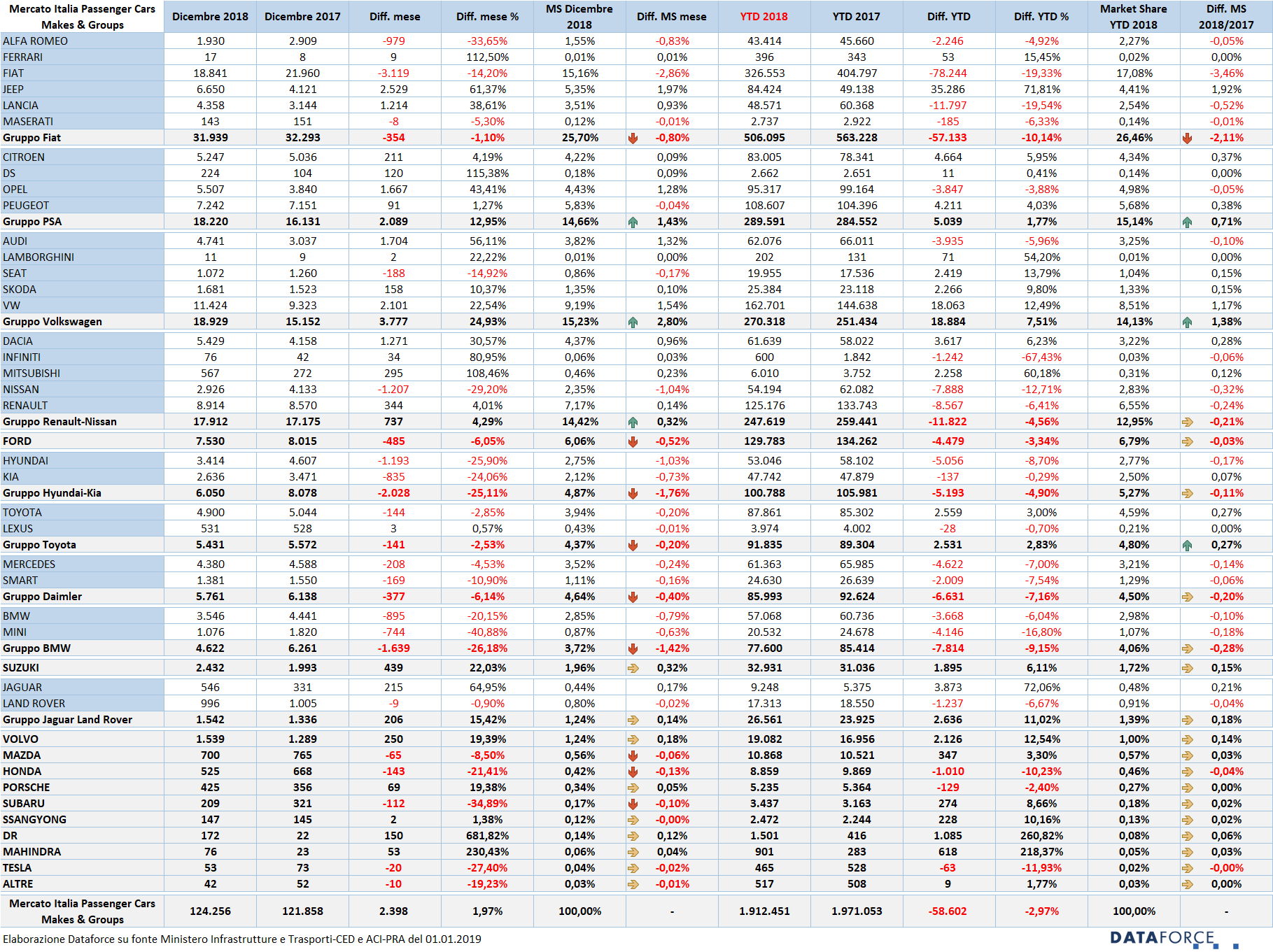
Task: Click the LAMBORGHINI row label
Action: pos(38,257)
